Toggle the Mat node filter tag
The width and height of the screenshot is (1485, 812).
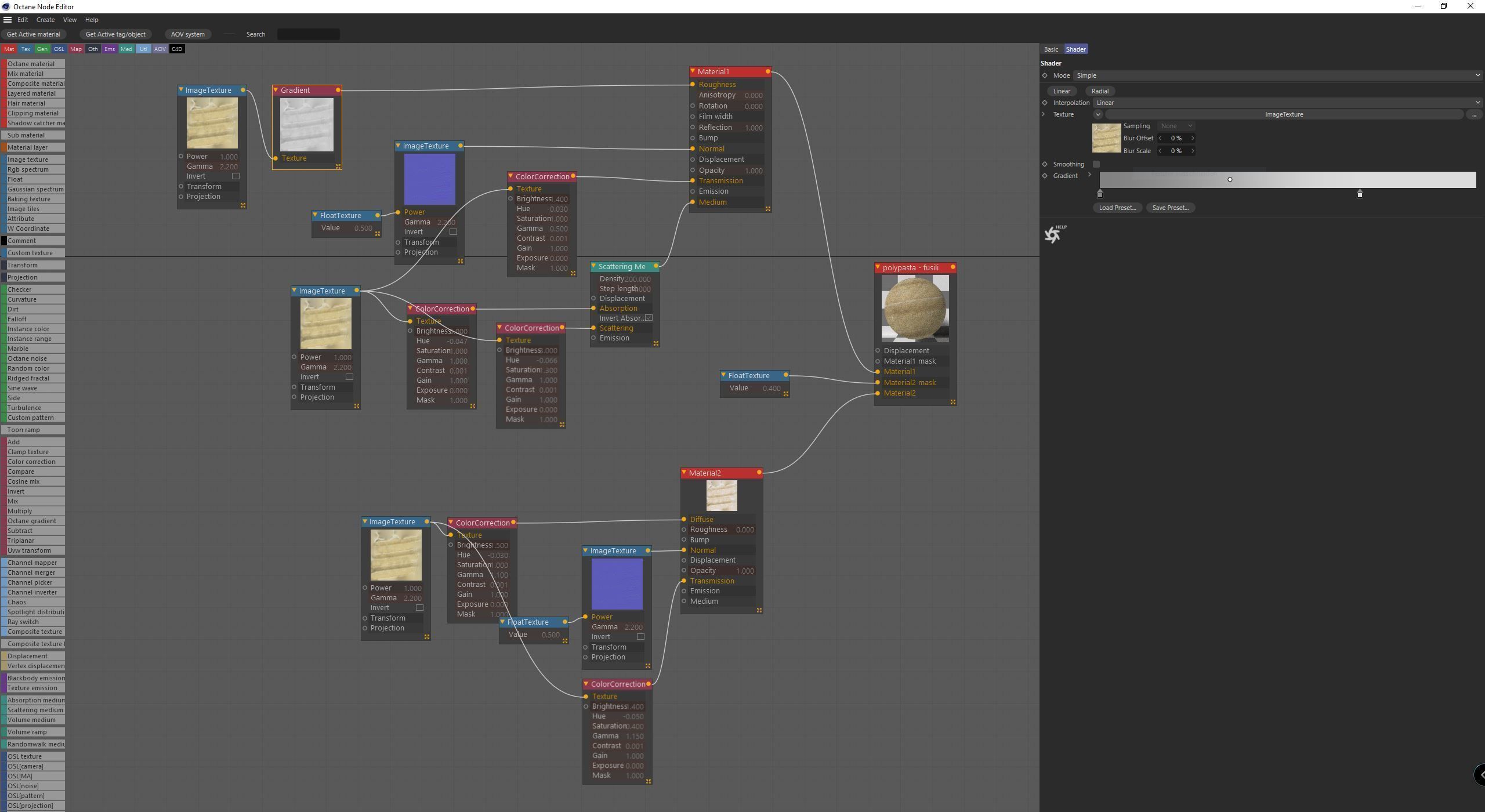[9, 49]
